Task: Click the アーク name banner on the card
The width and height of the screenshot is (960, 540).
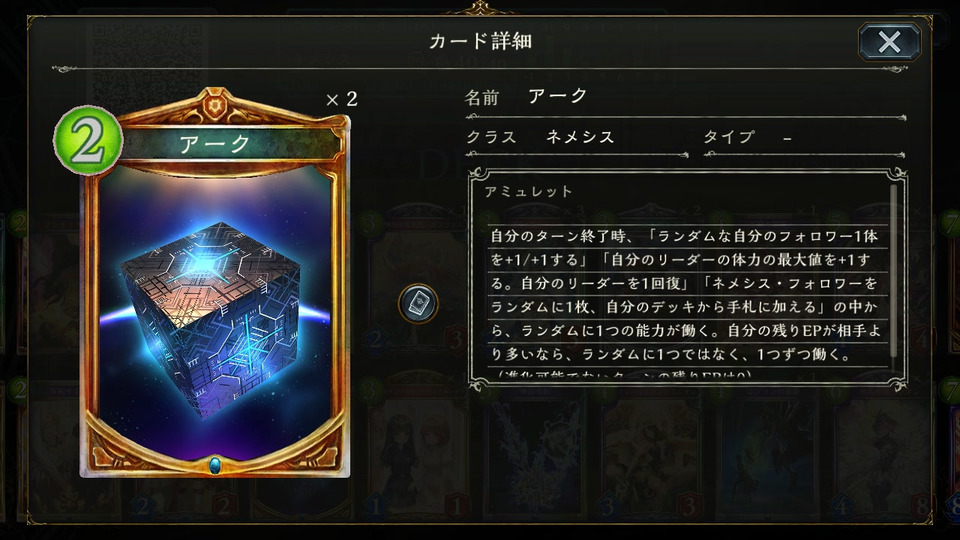Action: [x=215, y=144]
